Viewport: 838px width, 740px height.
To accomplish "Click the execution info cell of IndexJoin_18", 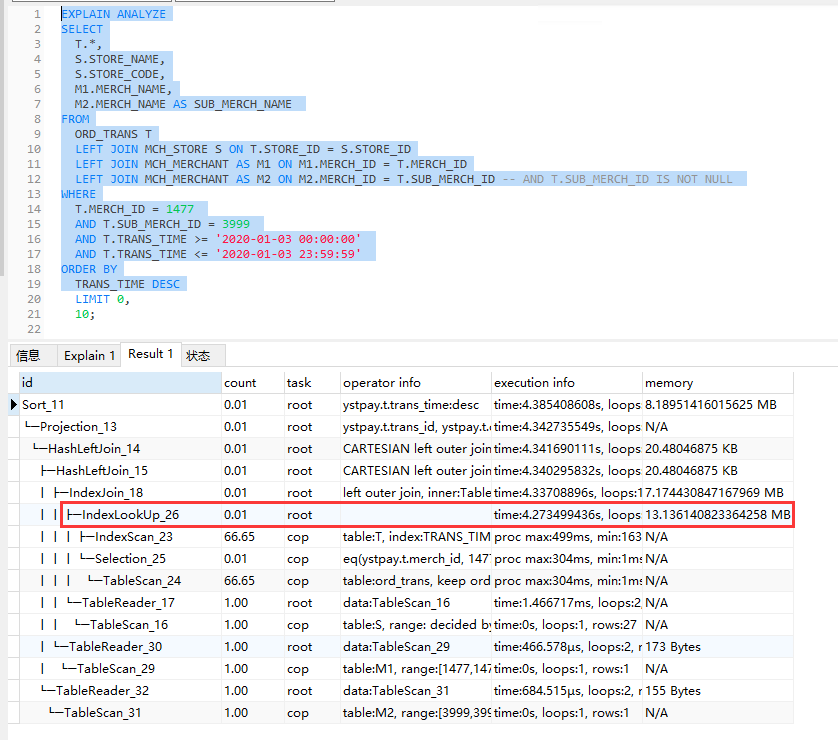I will [565, 493].
